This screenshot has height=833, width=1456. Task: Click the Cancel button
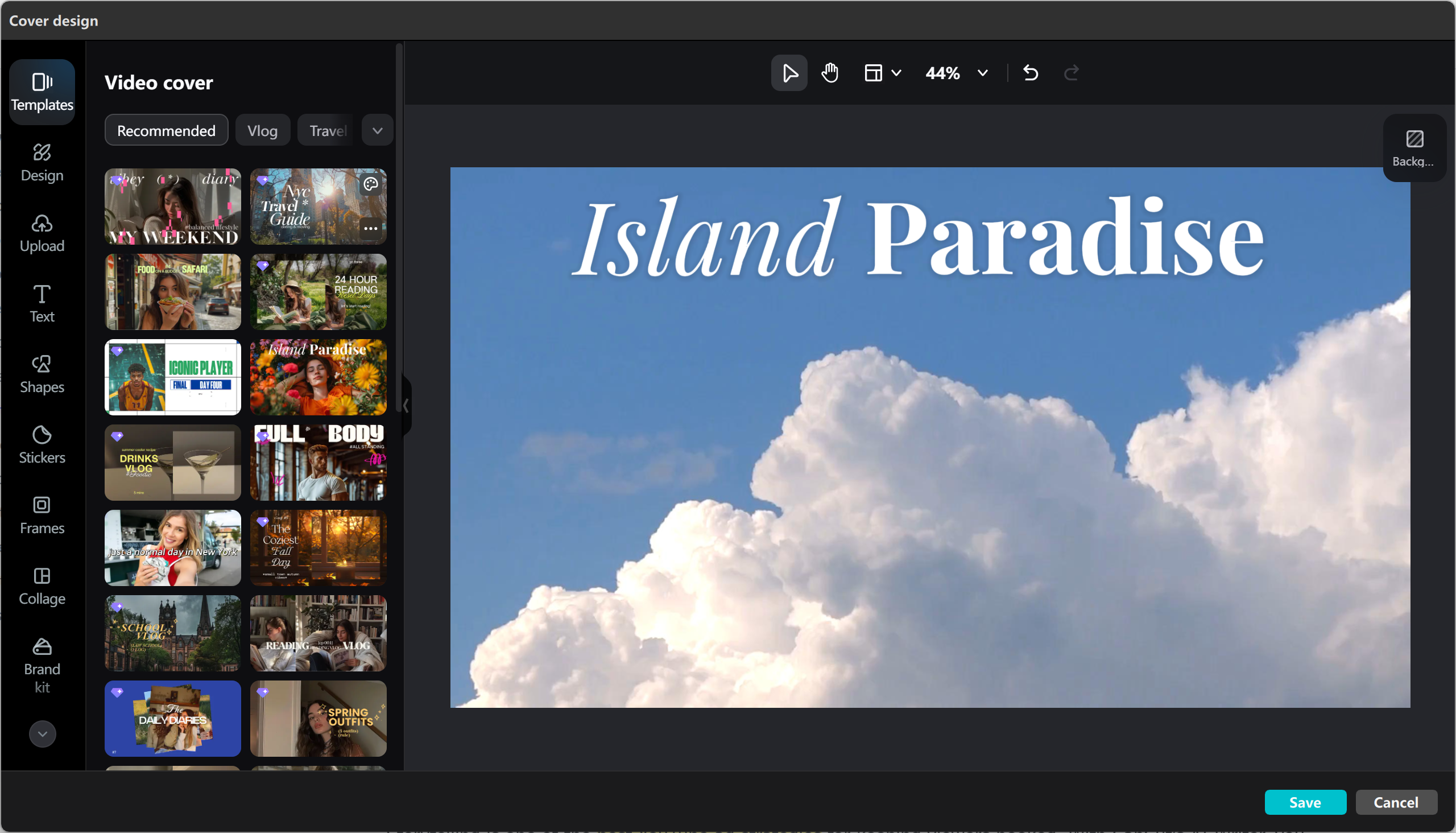coord(1396,802)
